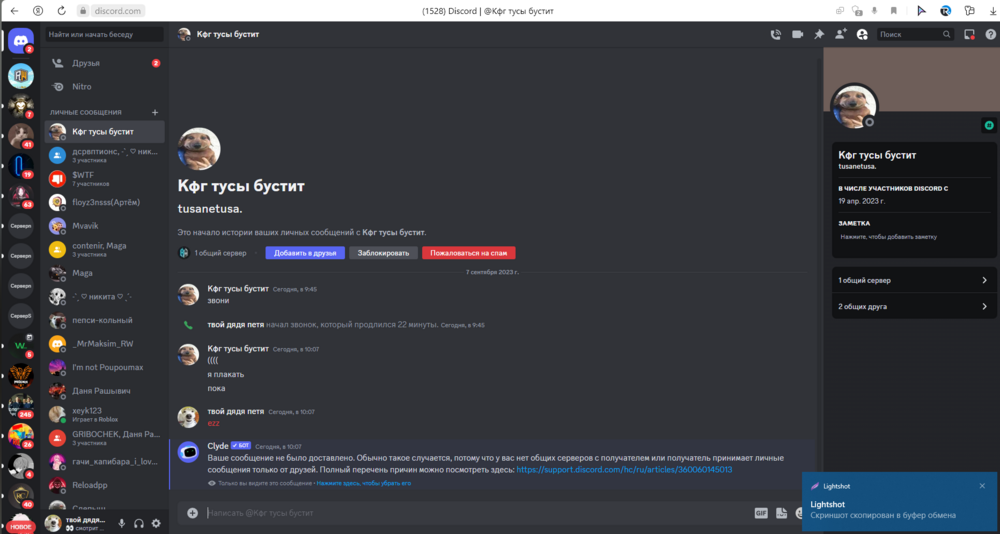Open the 1 общий сервер link under the chat intro
The width and height of the screenshot is (1000, 534).
point(220,253)
